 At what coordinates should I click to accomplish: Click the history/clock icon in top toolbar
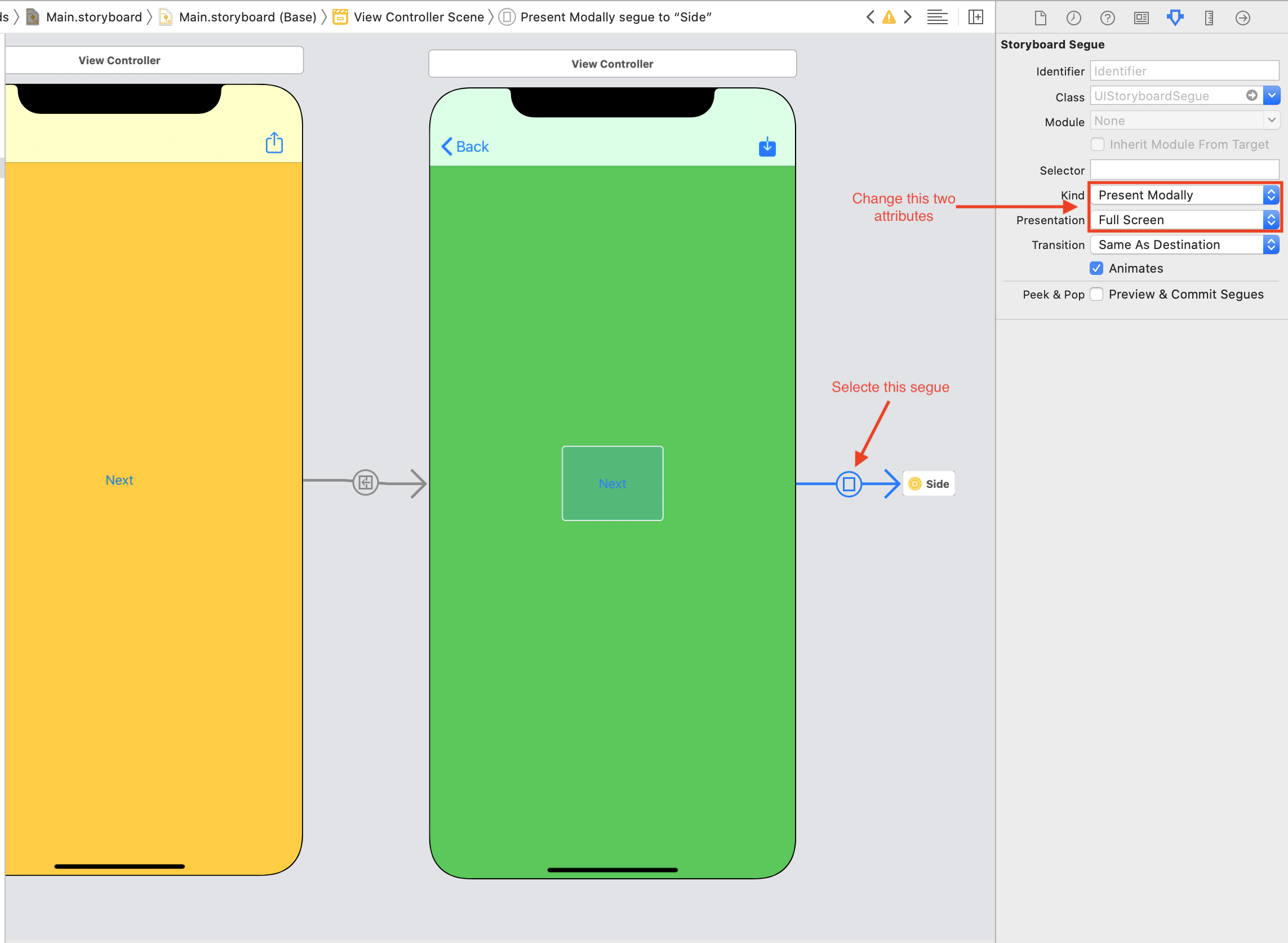coord(1073,17)
